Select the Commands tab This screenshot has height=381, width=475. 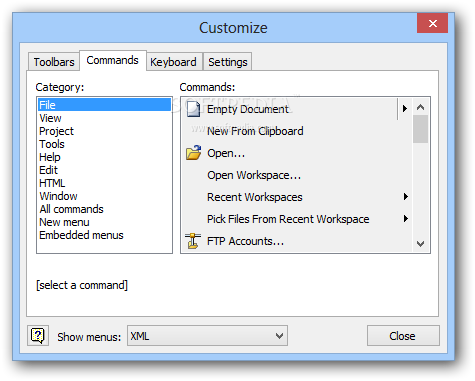coord(113,60)
